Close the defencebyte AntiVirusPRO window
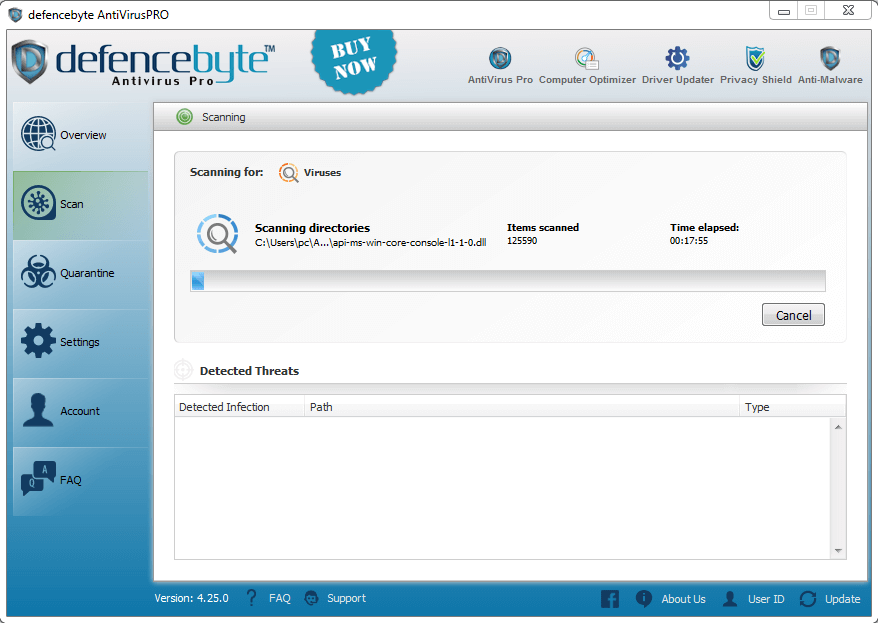Viewport: 878px width, 623px height. (x=848, y=11)
